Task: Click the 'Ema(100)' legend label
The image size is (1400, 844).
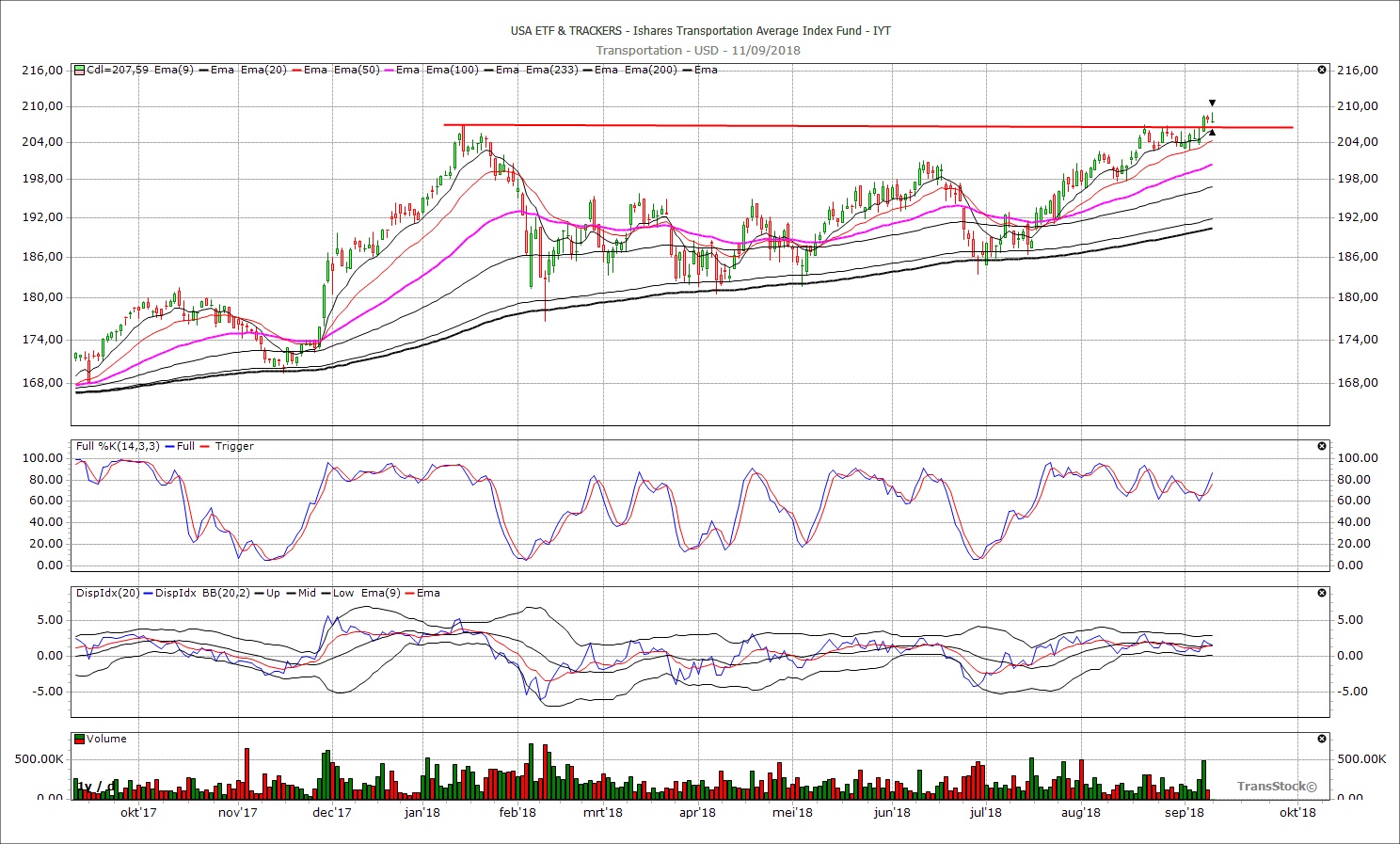Action: tap(453, 70)
